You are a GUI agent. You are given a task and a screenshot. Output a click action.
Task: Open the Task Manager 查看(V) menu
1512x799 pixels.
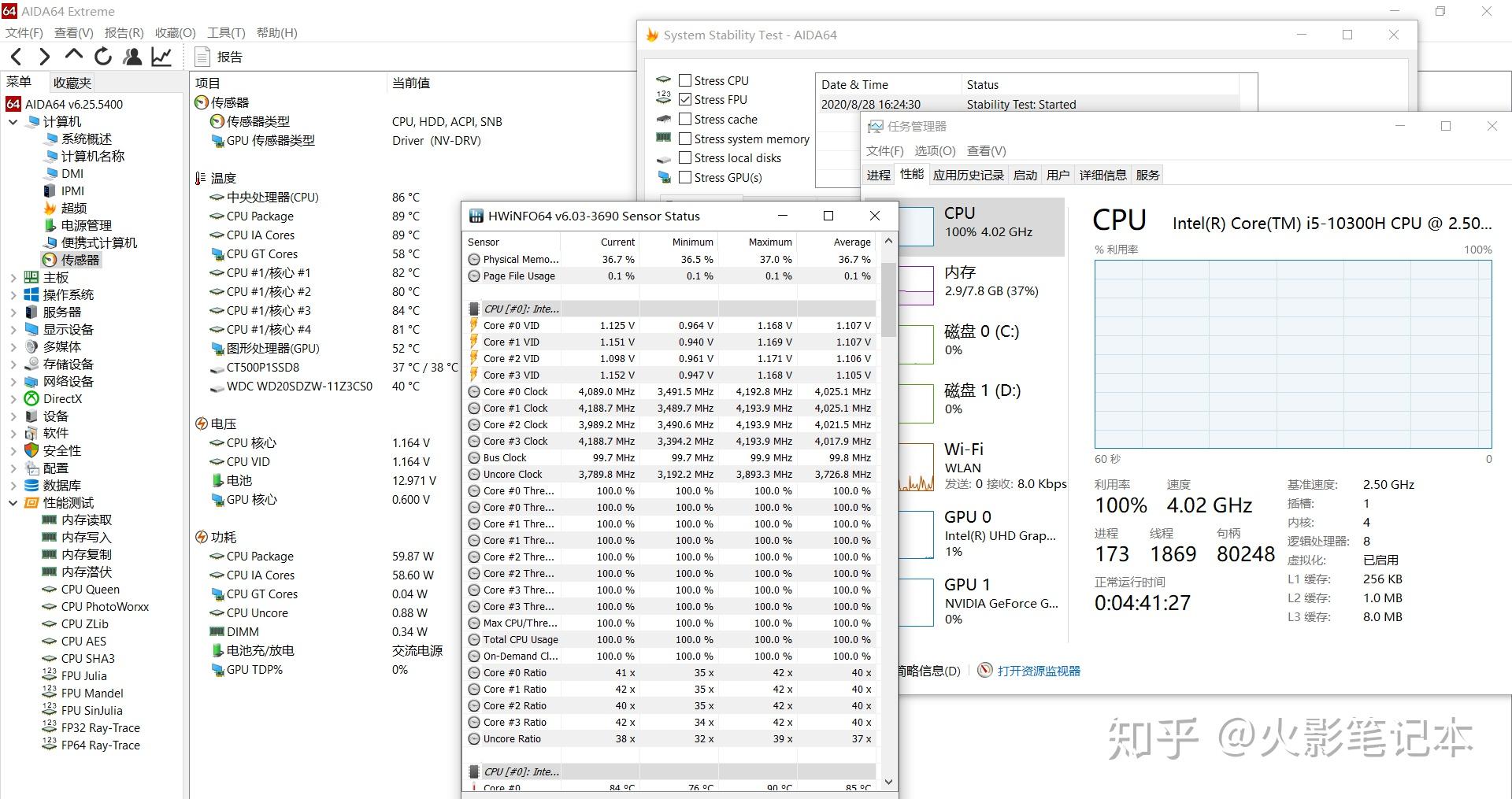(x=987, y=150)
